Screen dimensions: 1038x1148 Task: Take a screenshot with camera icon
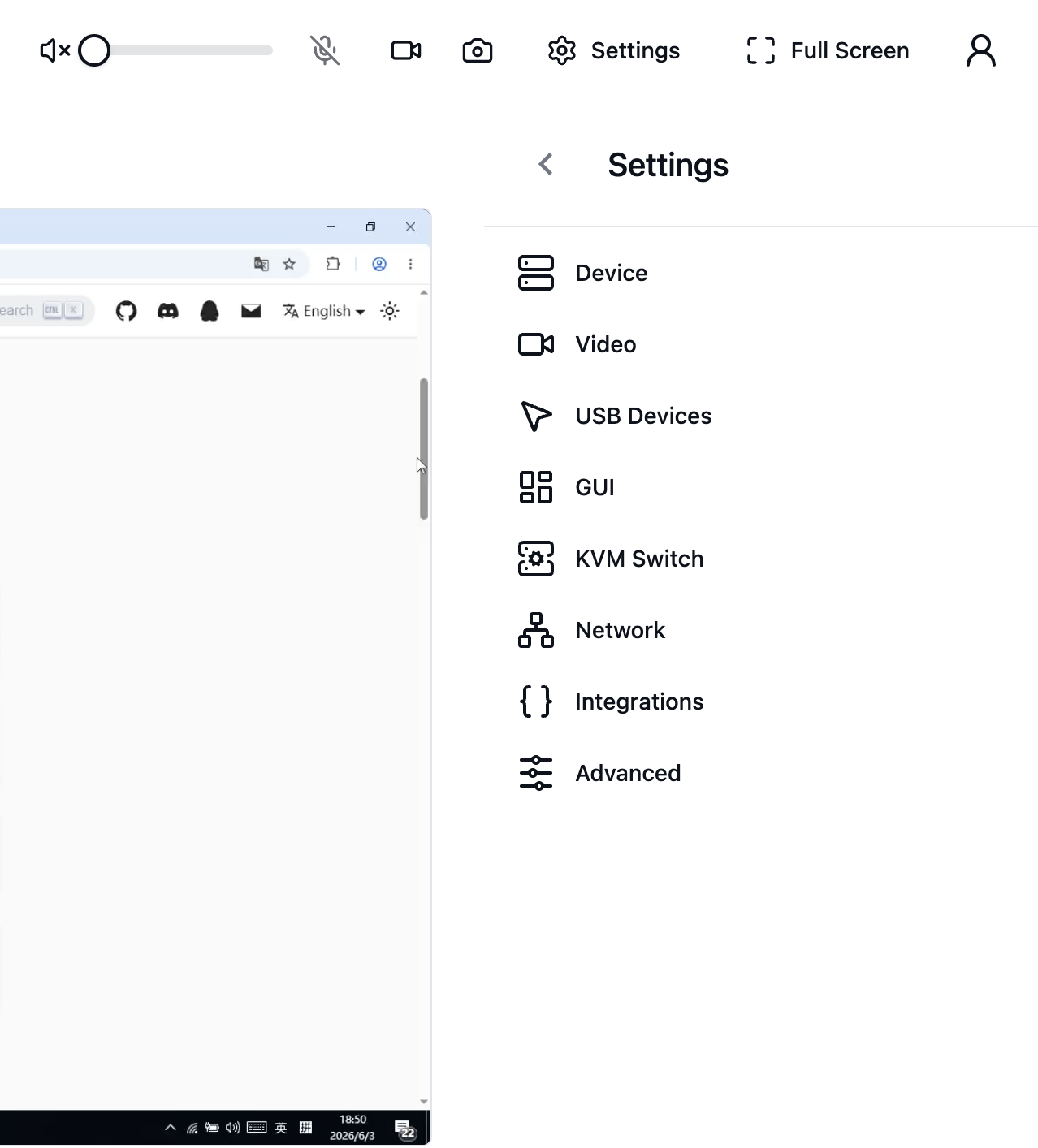tap(478, 50)
